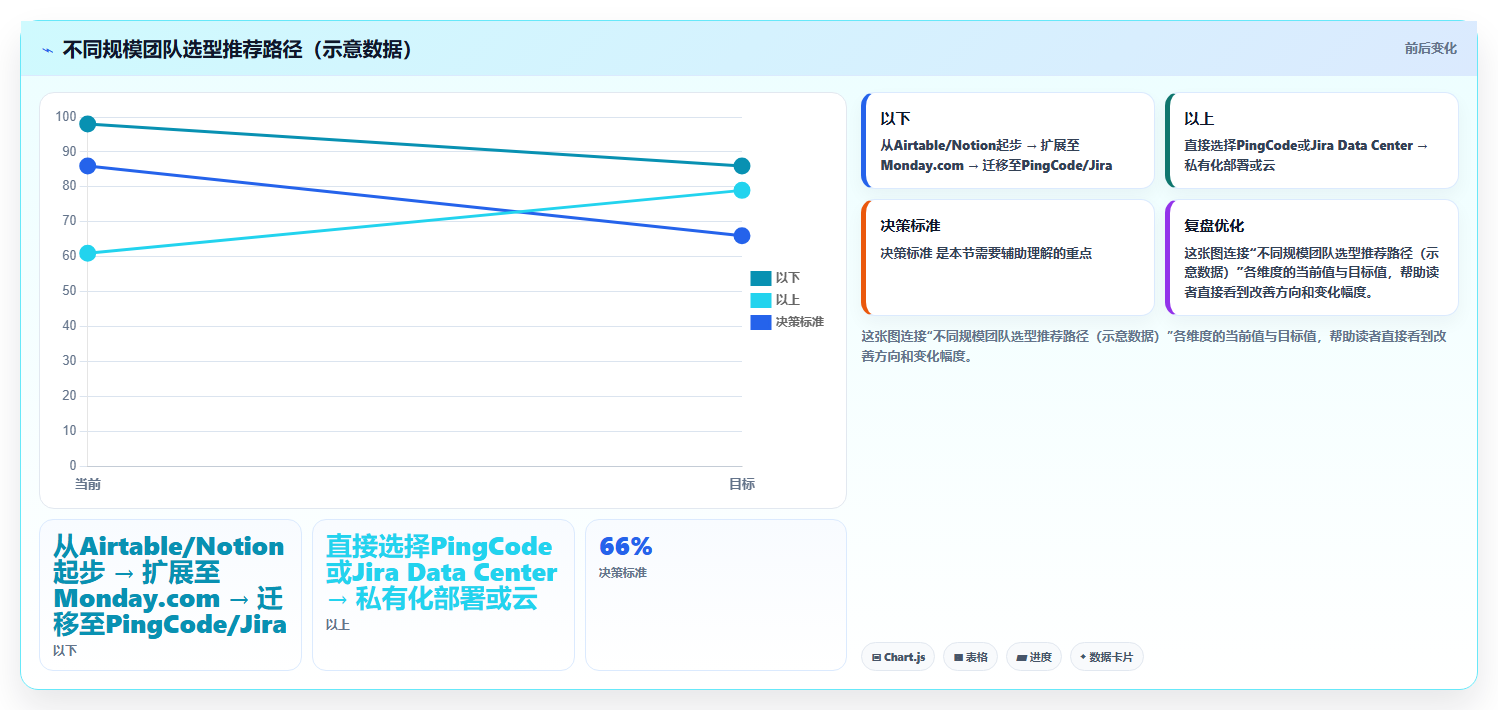Image resolution: width=1498 pixels, height=710 pixels.
Task: Toggle the 以上 legend color box
Action: tap(761, 300)
